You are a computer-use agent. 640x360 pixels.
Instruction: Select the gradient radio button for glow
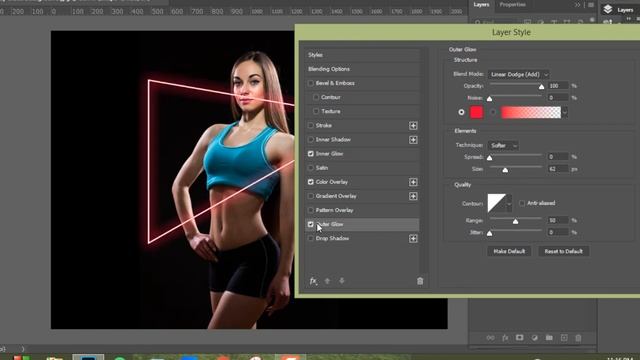coord(493,112)
